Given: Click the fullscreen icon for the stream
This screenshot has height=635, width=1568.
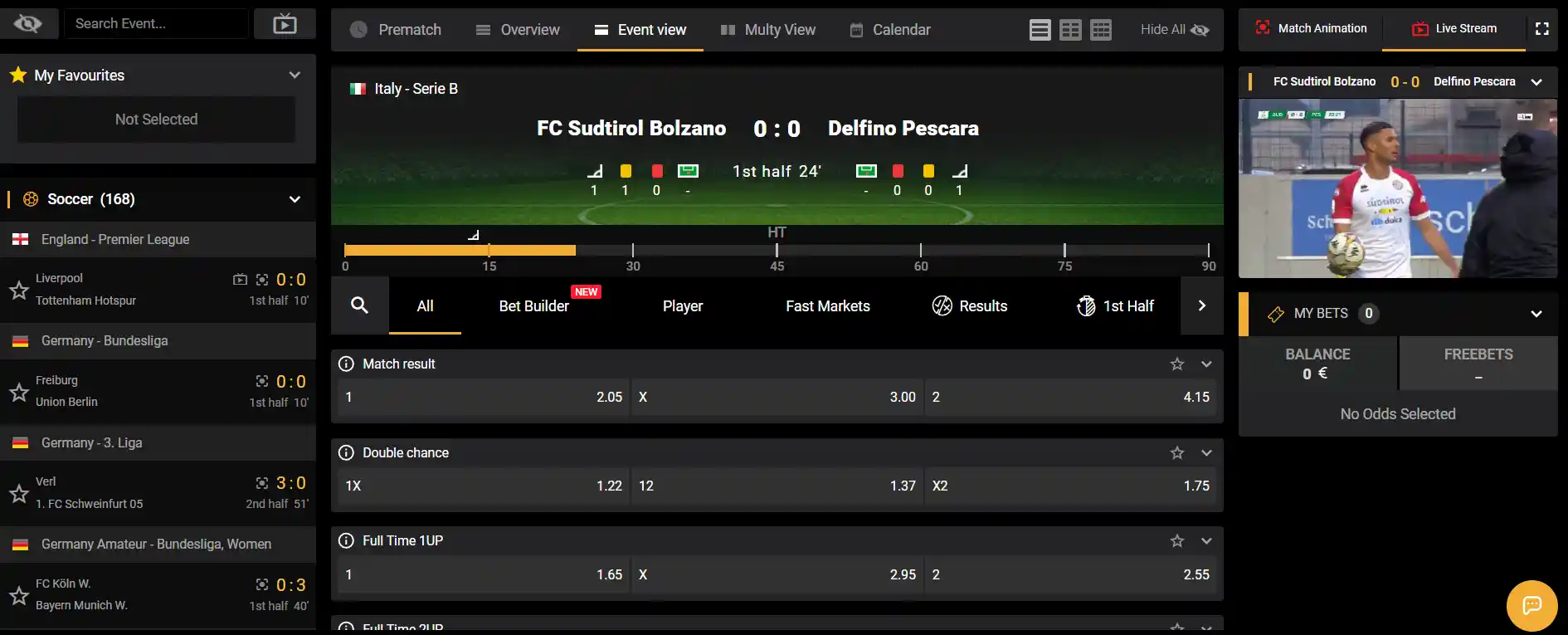Looking at the screenshot, I should coord(1542,28).
